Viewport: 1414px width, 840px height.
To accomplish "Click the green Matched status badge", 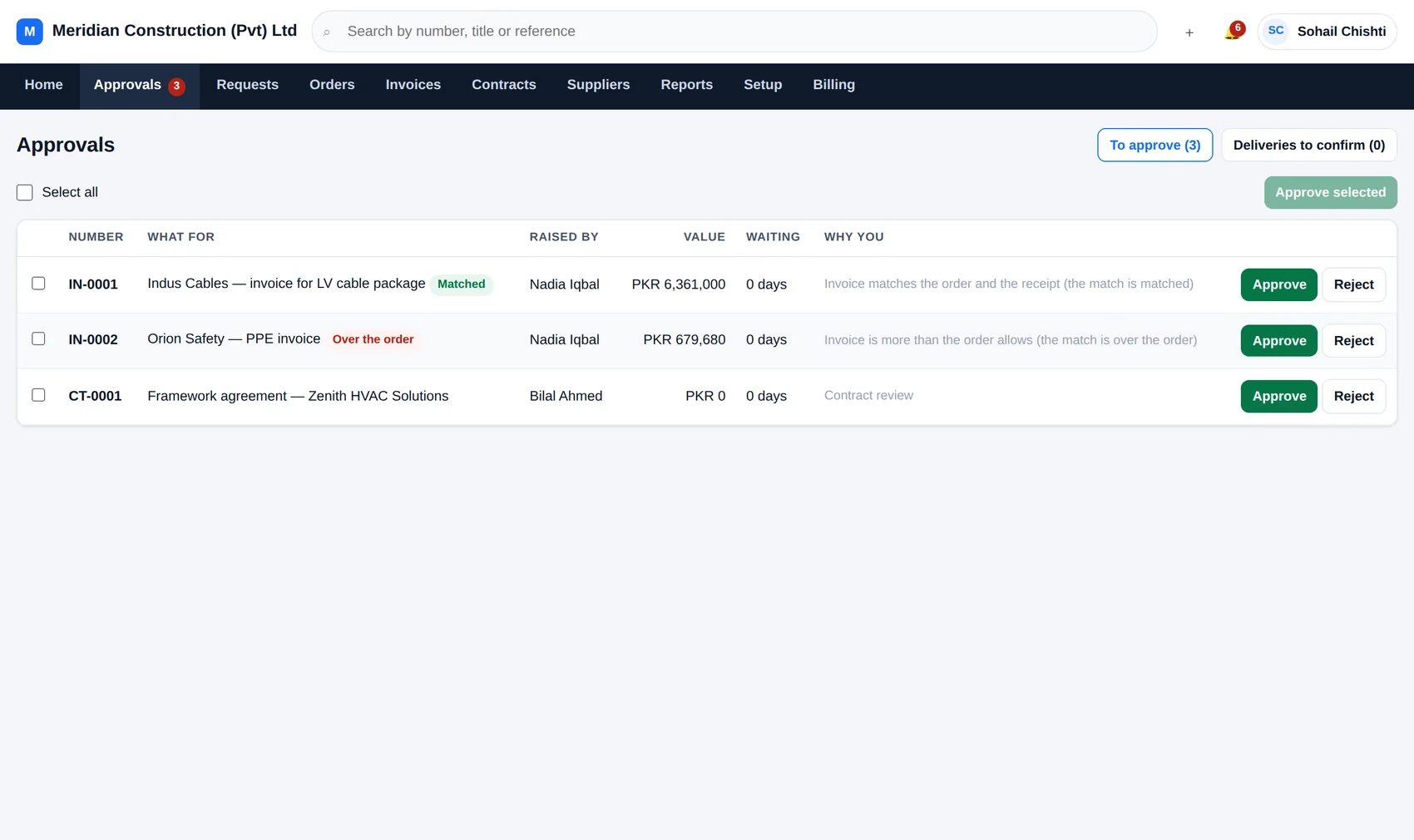I will pyautogui.click(x=462, y=284).
